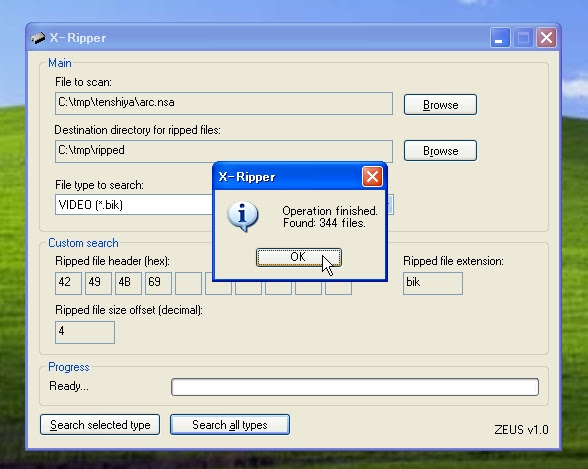The width and height of the screenshot is (588, 469).
Task: Click the Ripped file extension field
Action: 433,283
